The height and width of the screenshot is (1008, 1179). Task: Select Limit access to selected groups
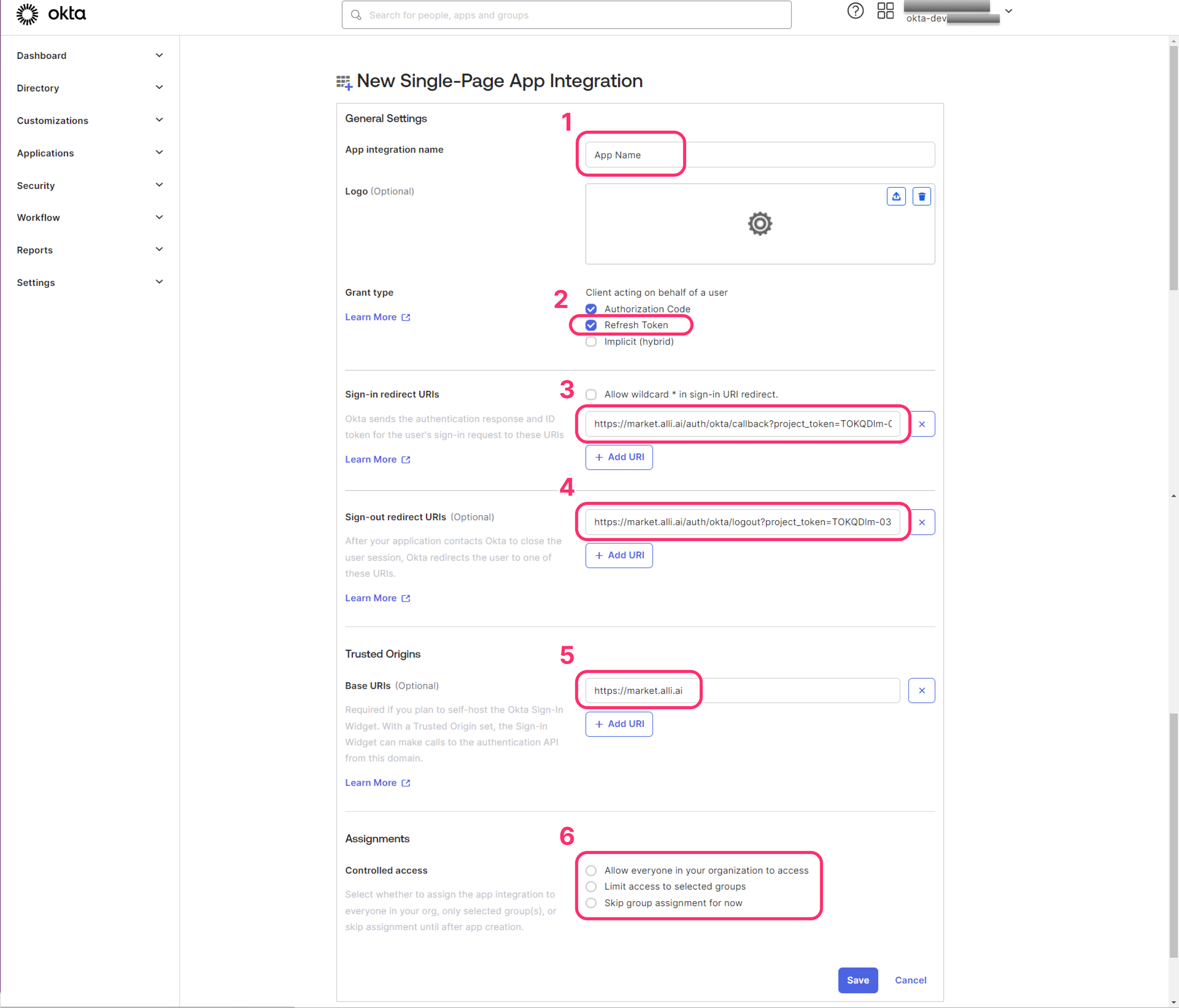tap(591, 887)
